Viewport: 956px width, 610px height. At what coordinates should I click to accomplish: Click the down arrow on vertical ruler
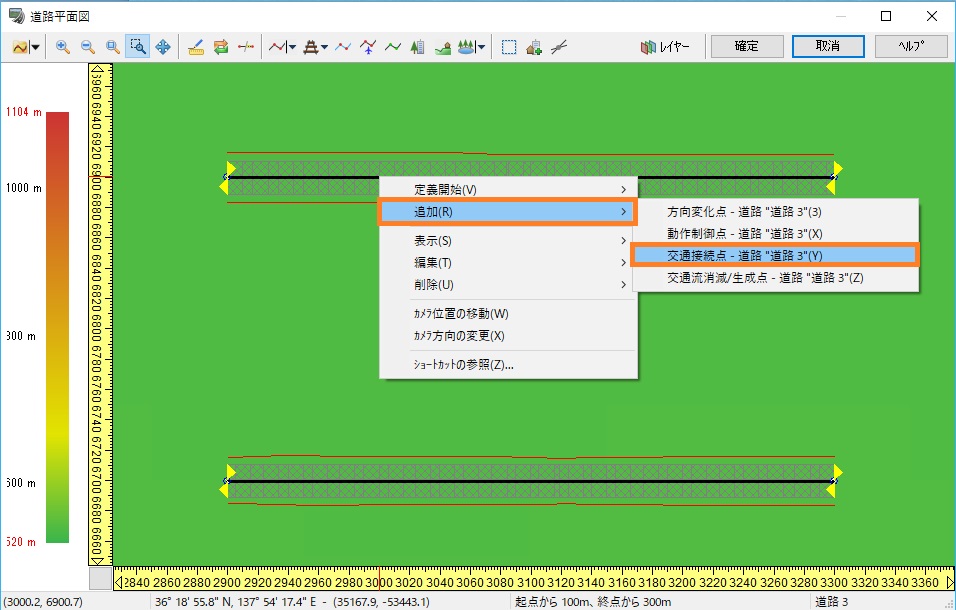click(96, 559)
